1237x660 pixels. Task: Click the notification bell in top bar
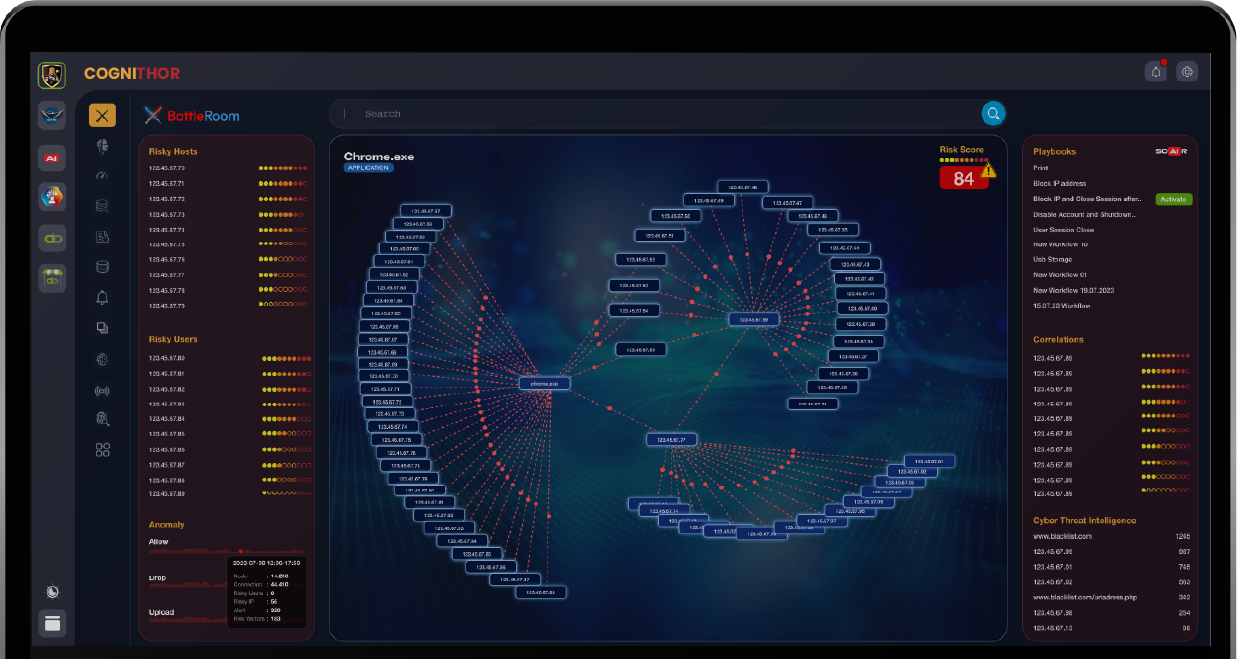coord(1156,71)
